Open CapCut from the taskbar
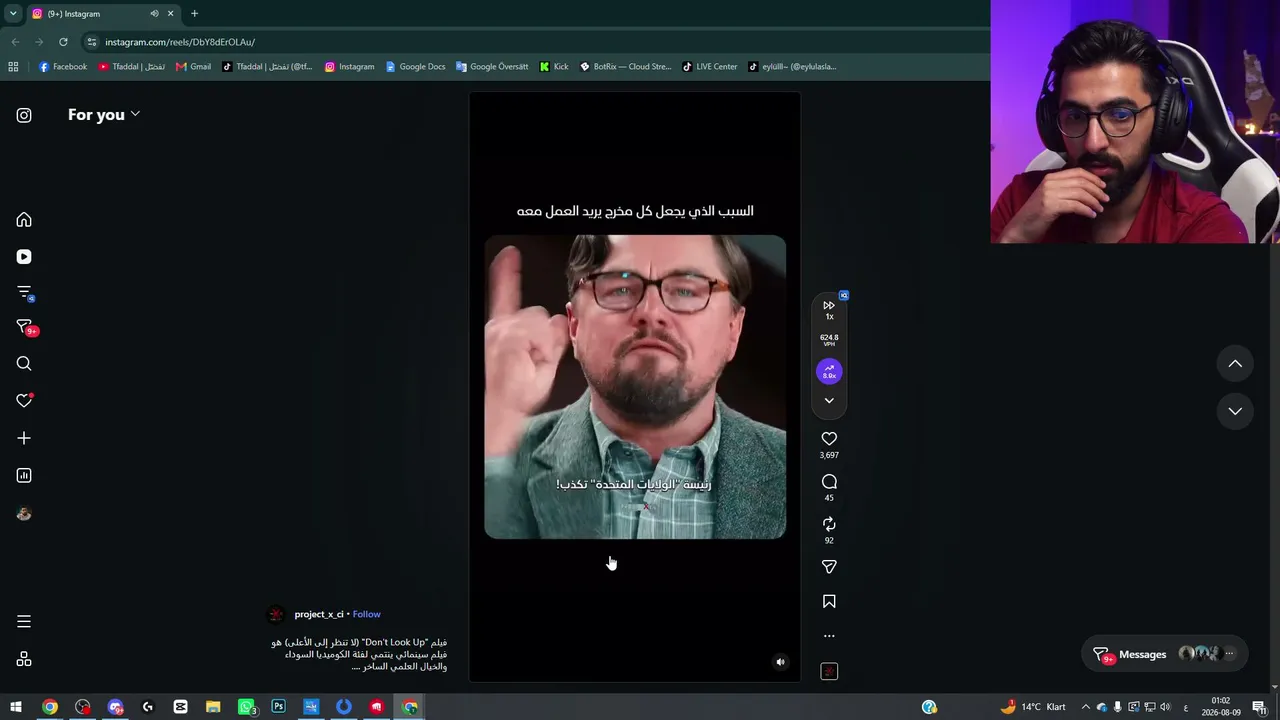 [x=180, y=707]
